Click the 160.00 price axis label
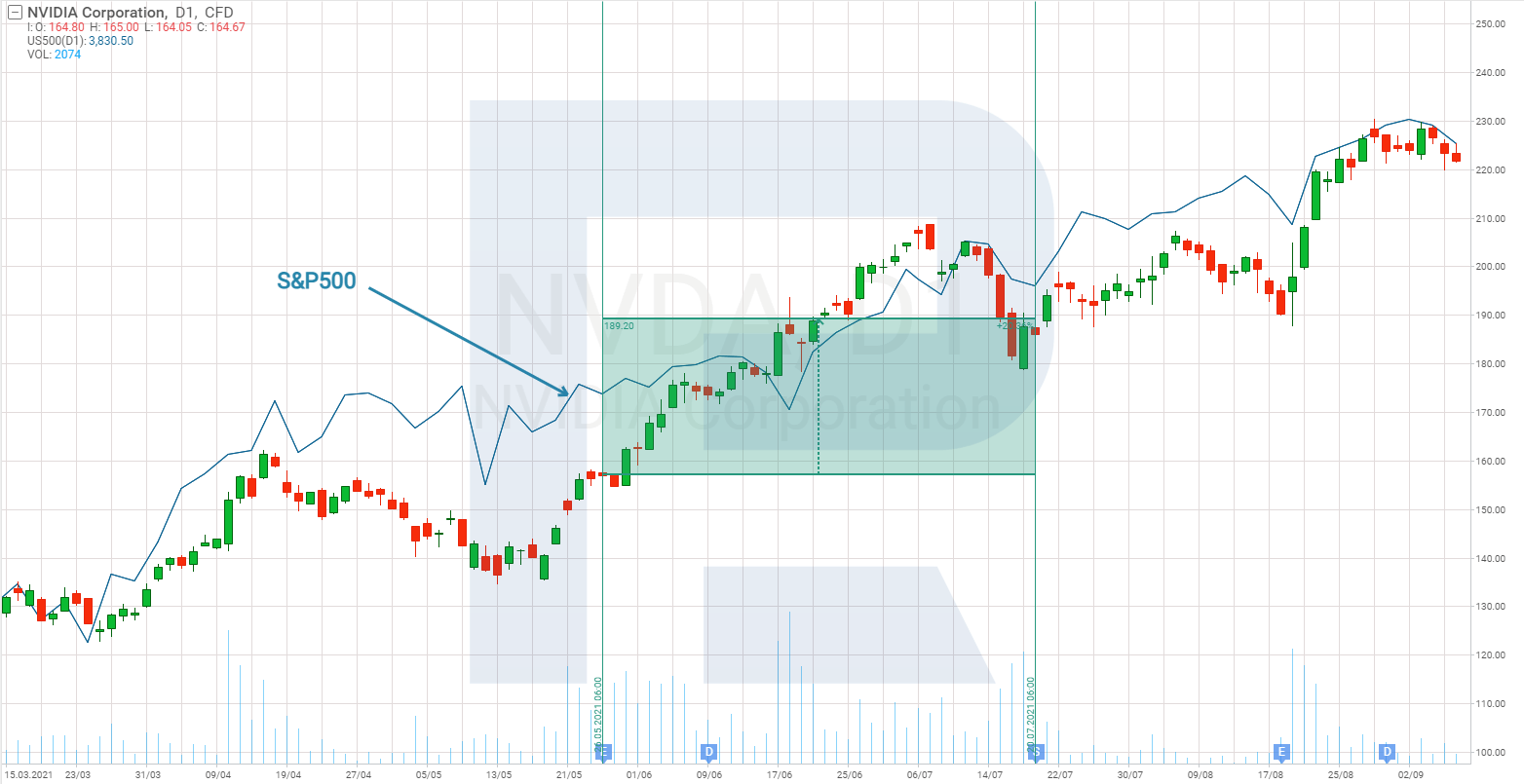 (1492, 462)
